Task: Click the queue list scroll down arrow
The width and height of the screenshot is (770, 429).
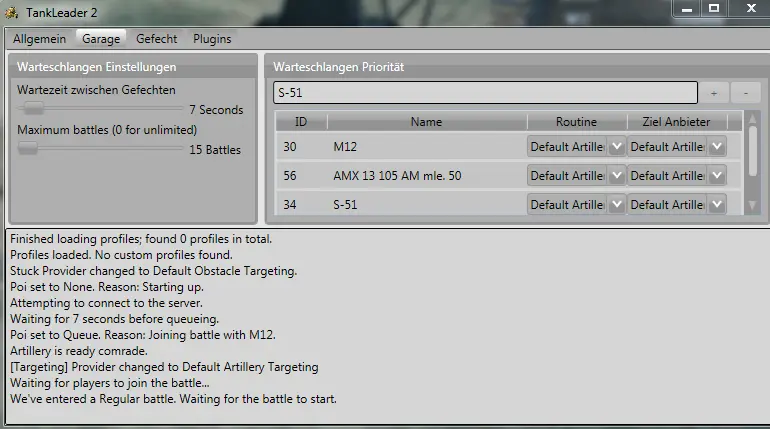Action: tap(752, 206)
